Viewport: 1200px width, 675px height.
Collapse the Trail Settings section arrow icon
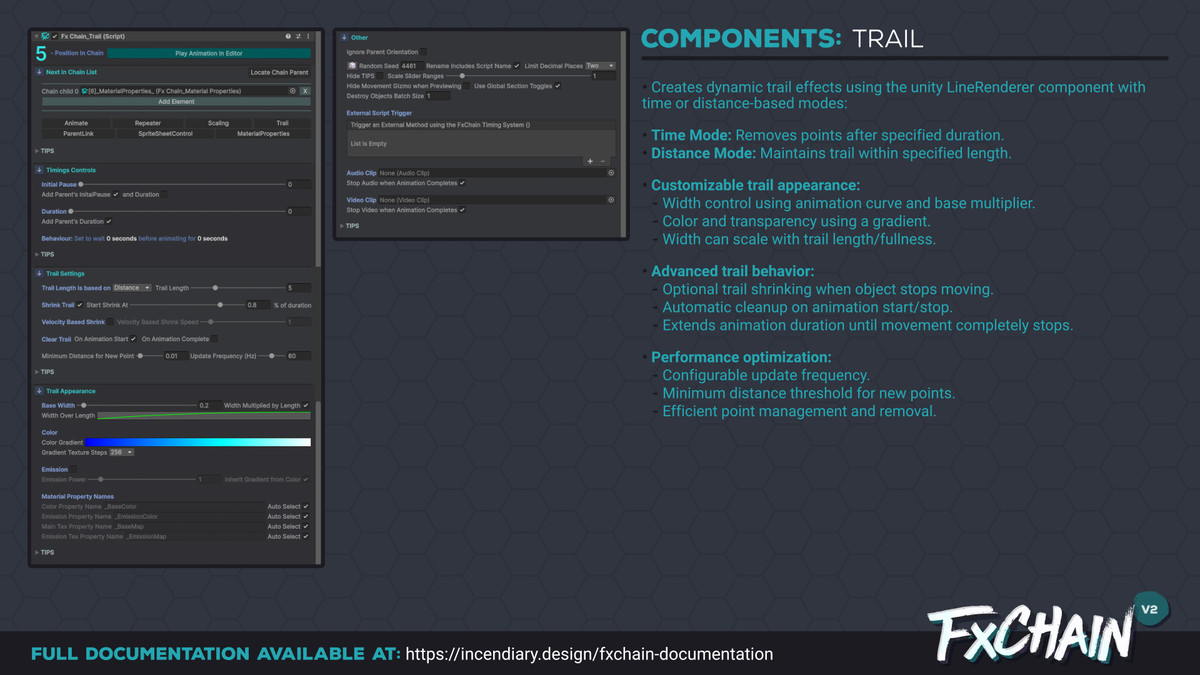click(40, 273)
